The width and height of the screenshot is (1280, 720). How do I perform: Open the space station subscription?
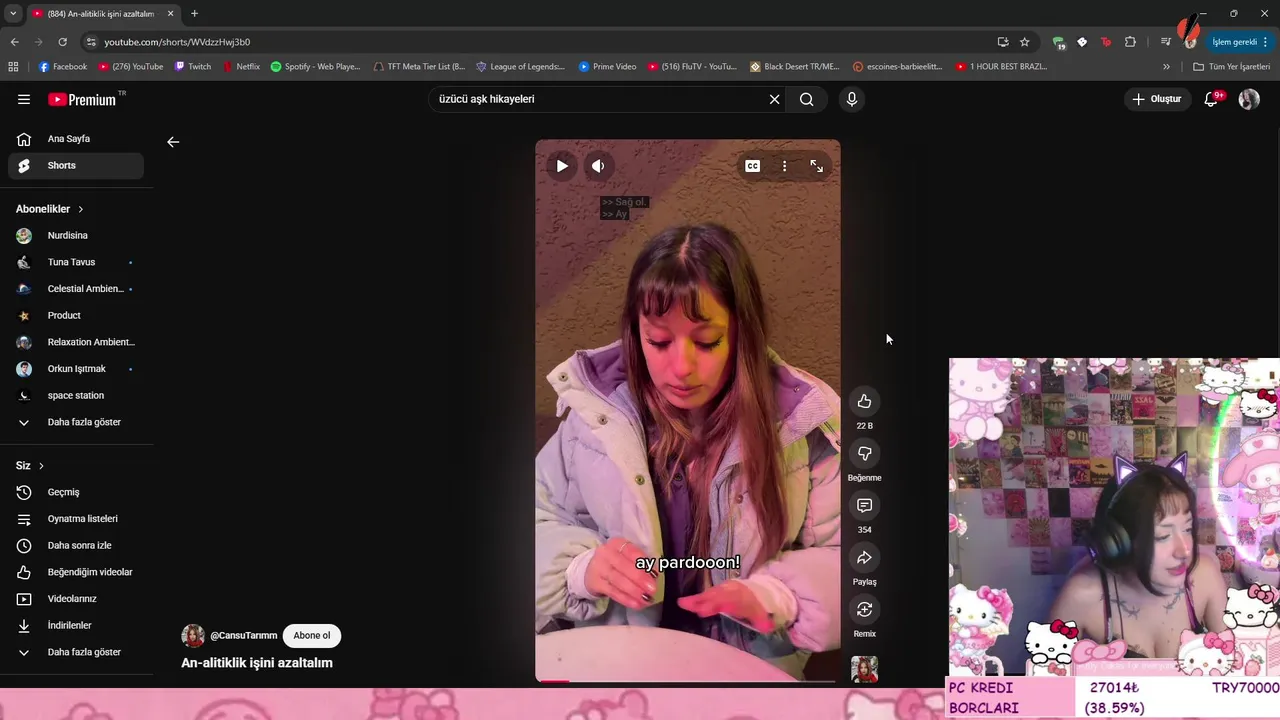pyautogui.click(x=76, y=395)
